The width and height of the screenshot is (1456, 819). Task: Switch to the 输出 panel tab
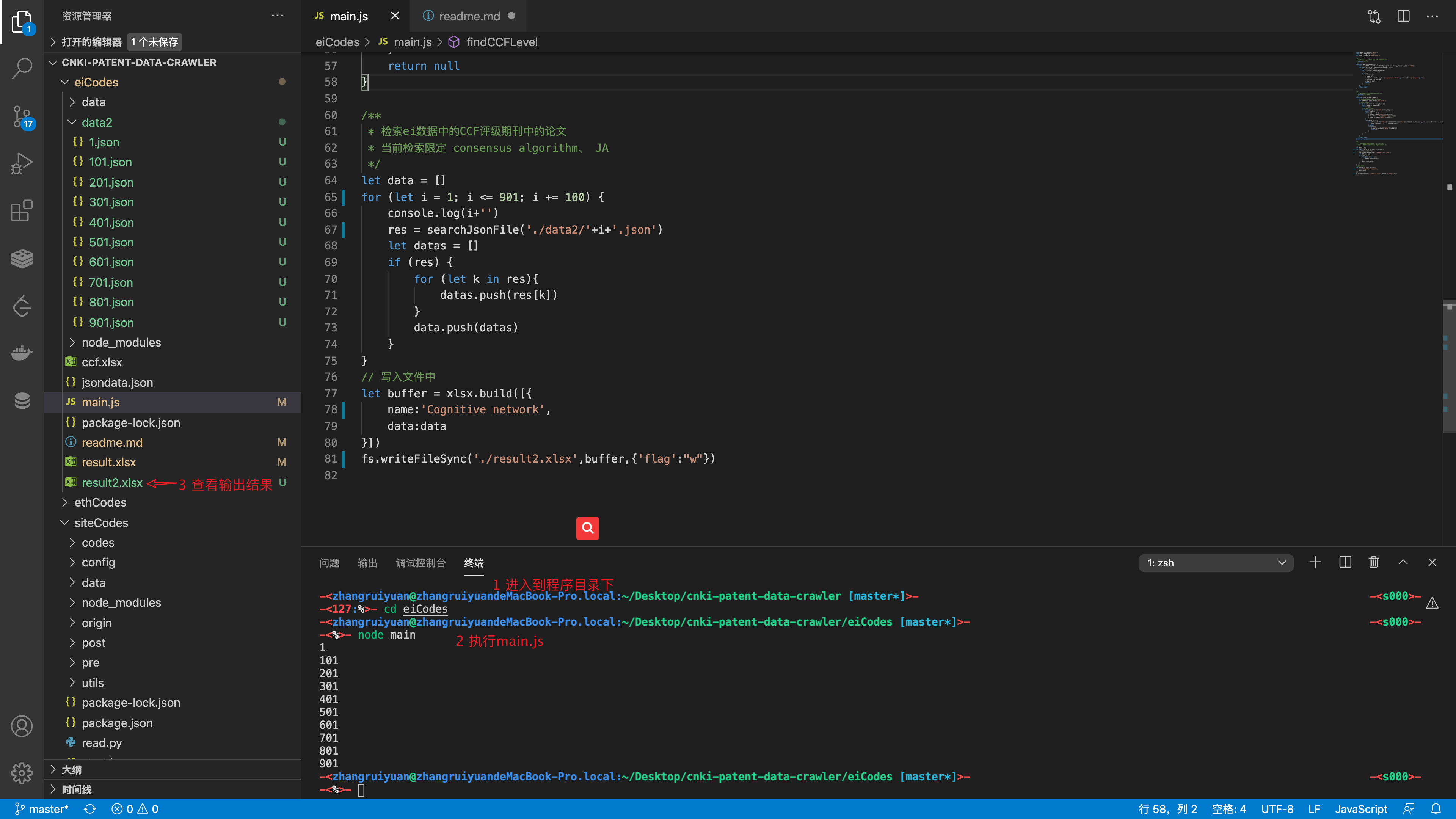367,563
